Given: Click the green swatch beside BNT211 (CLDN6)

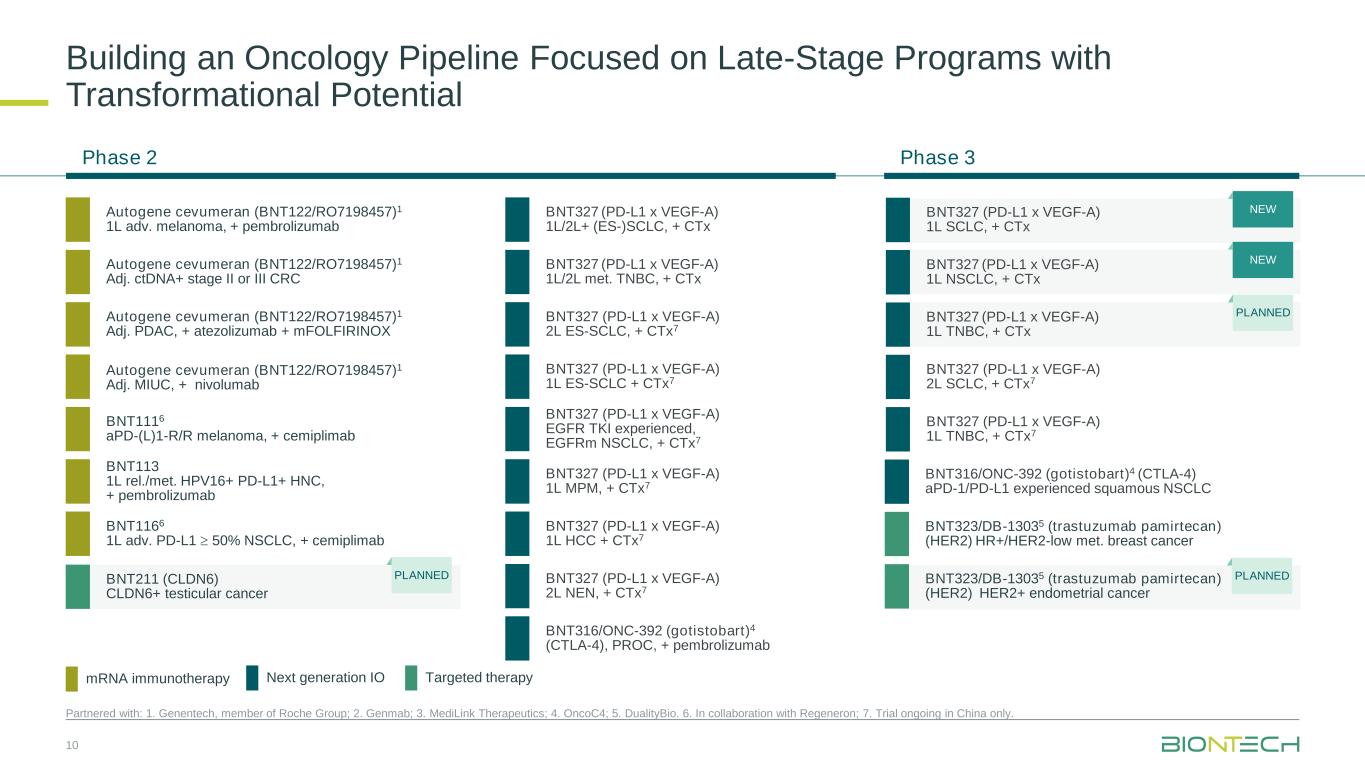Looking at the screenshot, I should tap(78, 586).
